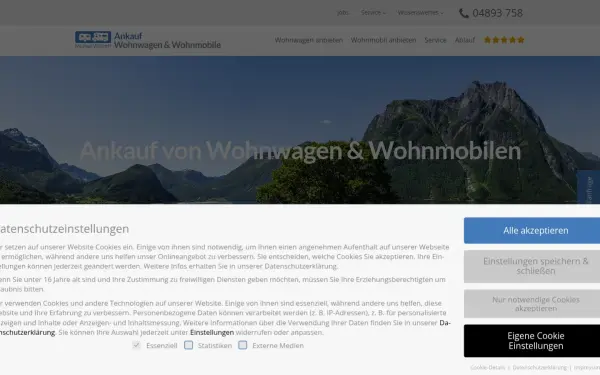Click the phone icon beside 04893 758
Image resolution: width=600 pixels, height=375 pixels.
(x=463, y=13)
